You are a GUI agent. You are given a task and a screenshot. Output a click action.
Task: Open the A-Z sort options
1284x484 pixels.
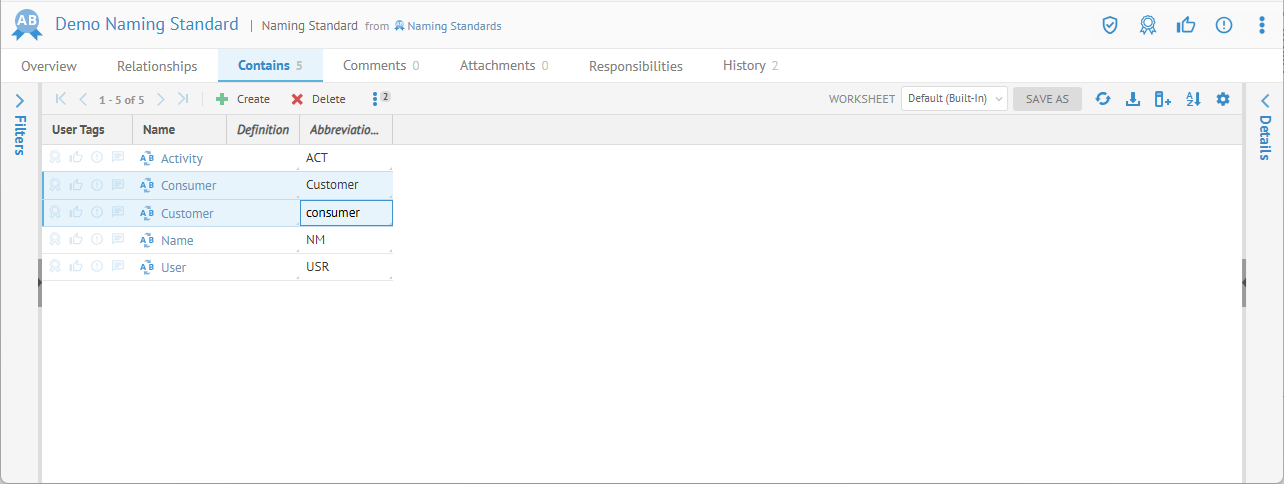coord(1192,99)
